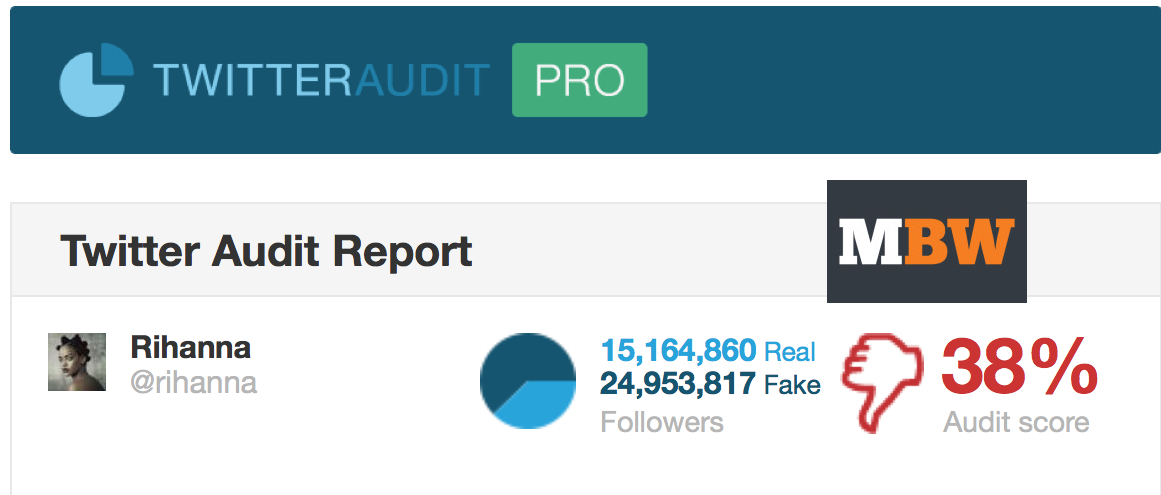This screenshot has width=1161, height=495.
Task: Open the Rihanna profile name link
Action: [190, 346]
